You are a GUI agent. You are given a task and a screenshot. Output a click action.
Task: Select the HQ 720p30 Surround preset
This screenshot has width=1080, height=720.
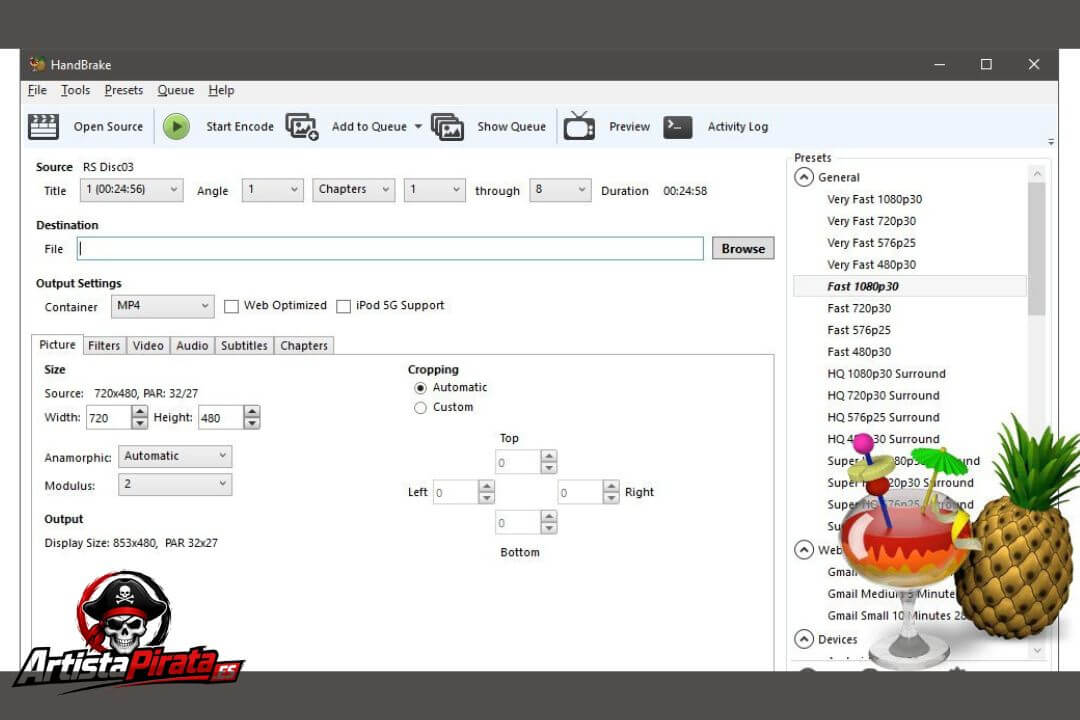[x=883, y=395]
